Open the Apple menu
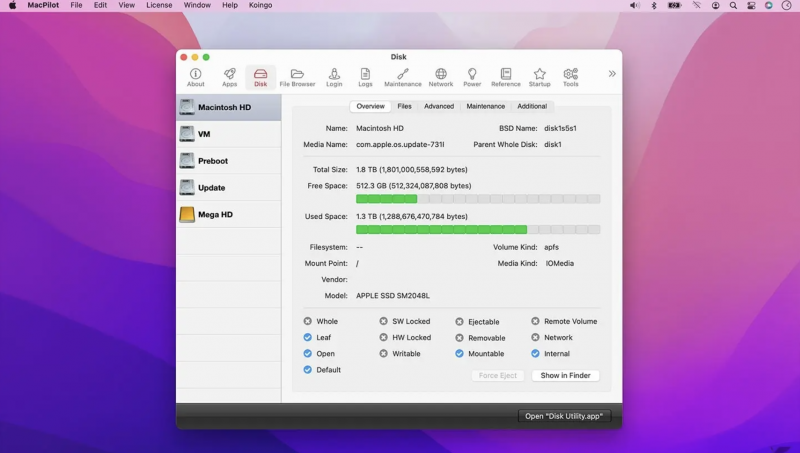 point(12,5)
